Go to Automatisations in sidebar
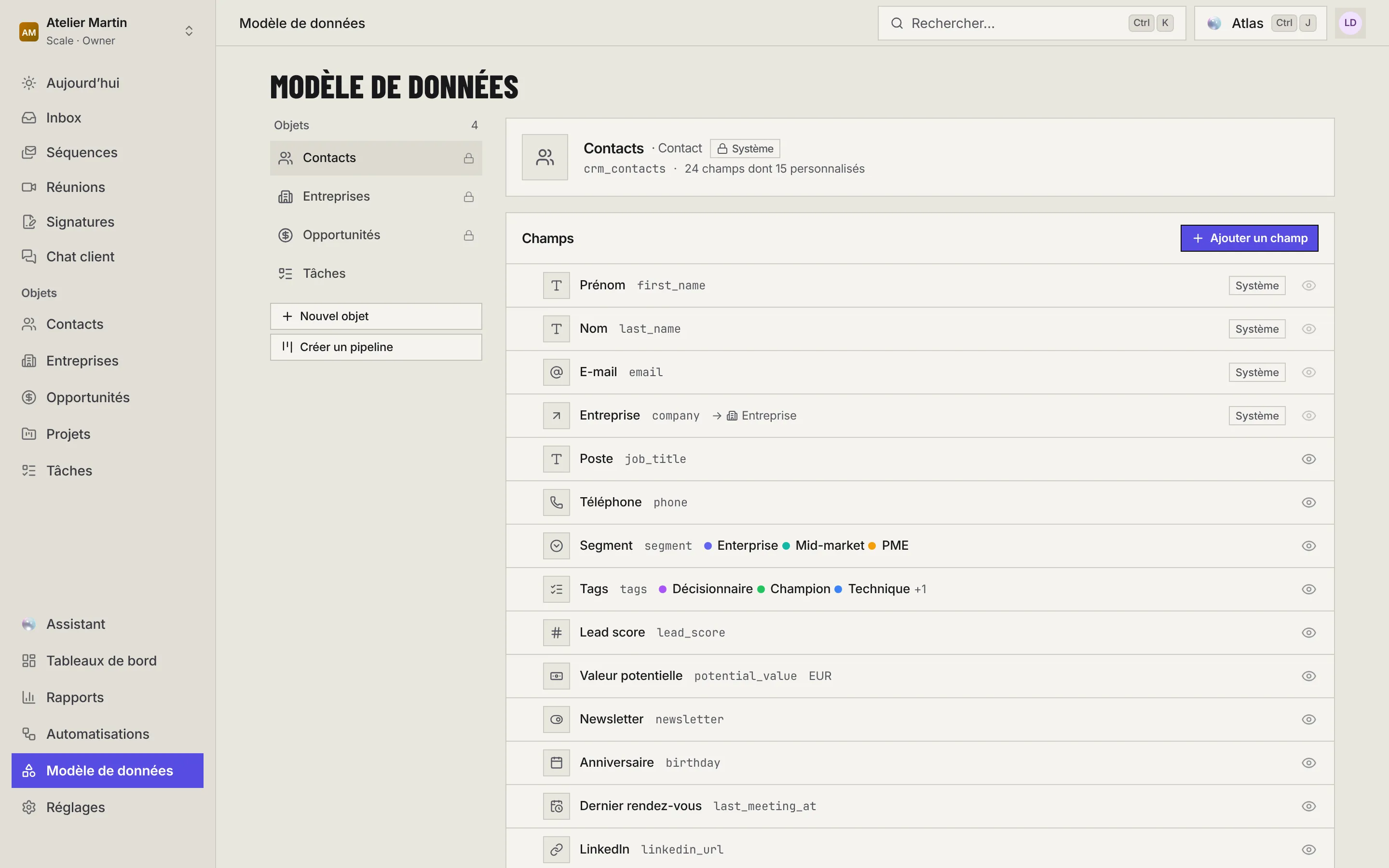 pos(108,733)
